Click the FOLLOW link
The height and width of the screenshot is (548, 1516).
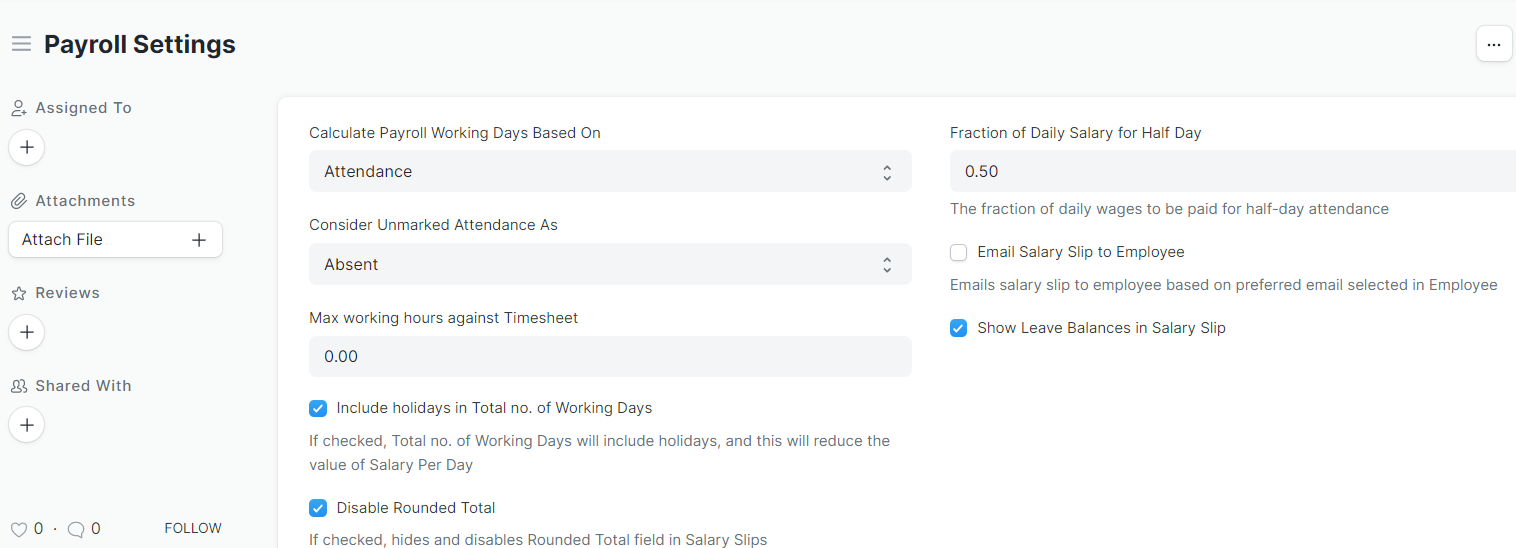193,528
